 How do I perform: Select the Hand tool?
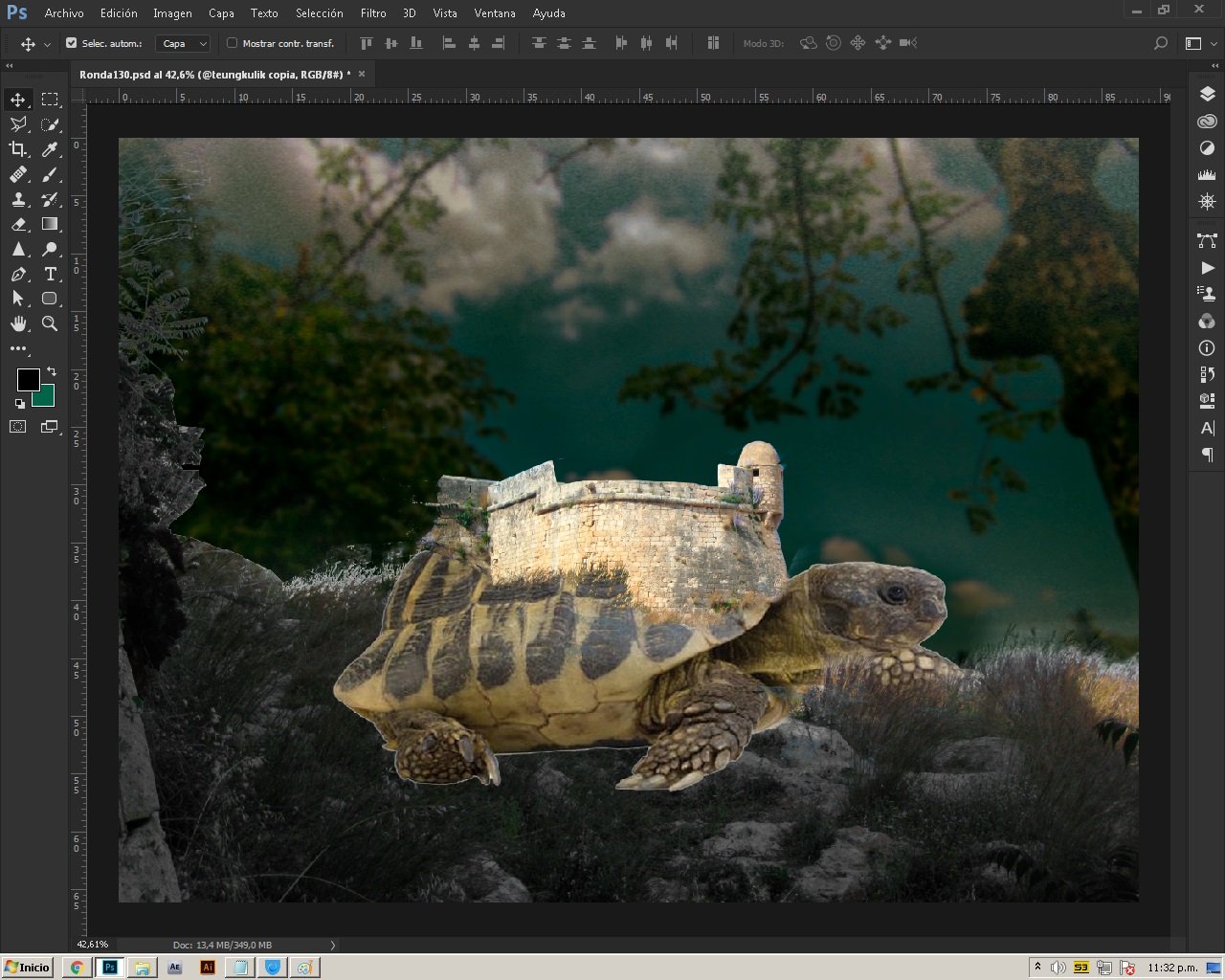pos(18,323)
